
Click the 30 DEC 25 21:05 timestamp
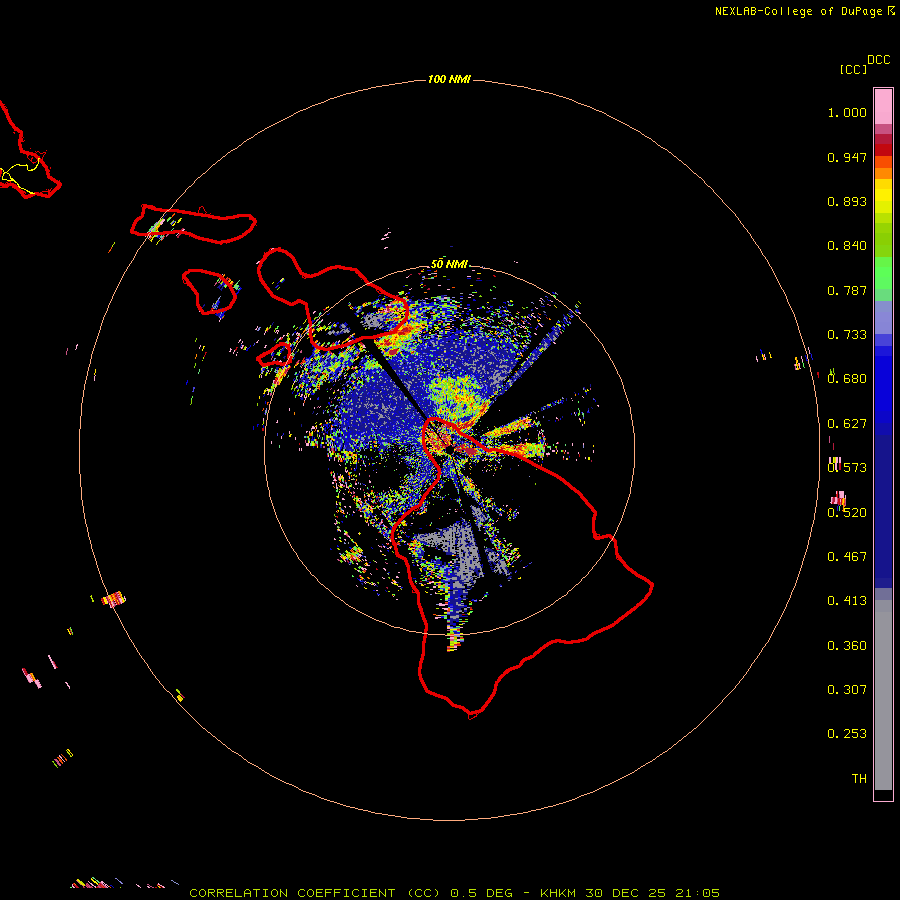pyautogui.click(x=653, y=893)
